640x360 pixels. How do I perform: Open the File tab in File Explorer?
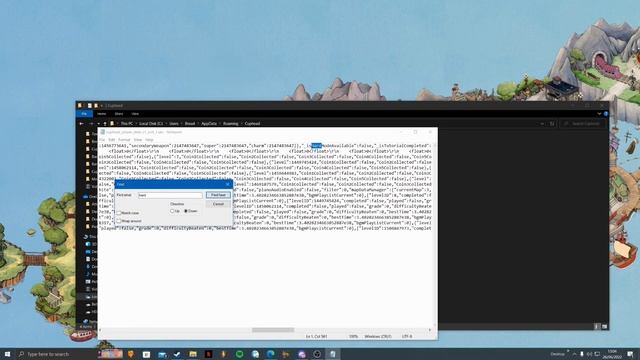[x=84, y=114]
